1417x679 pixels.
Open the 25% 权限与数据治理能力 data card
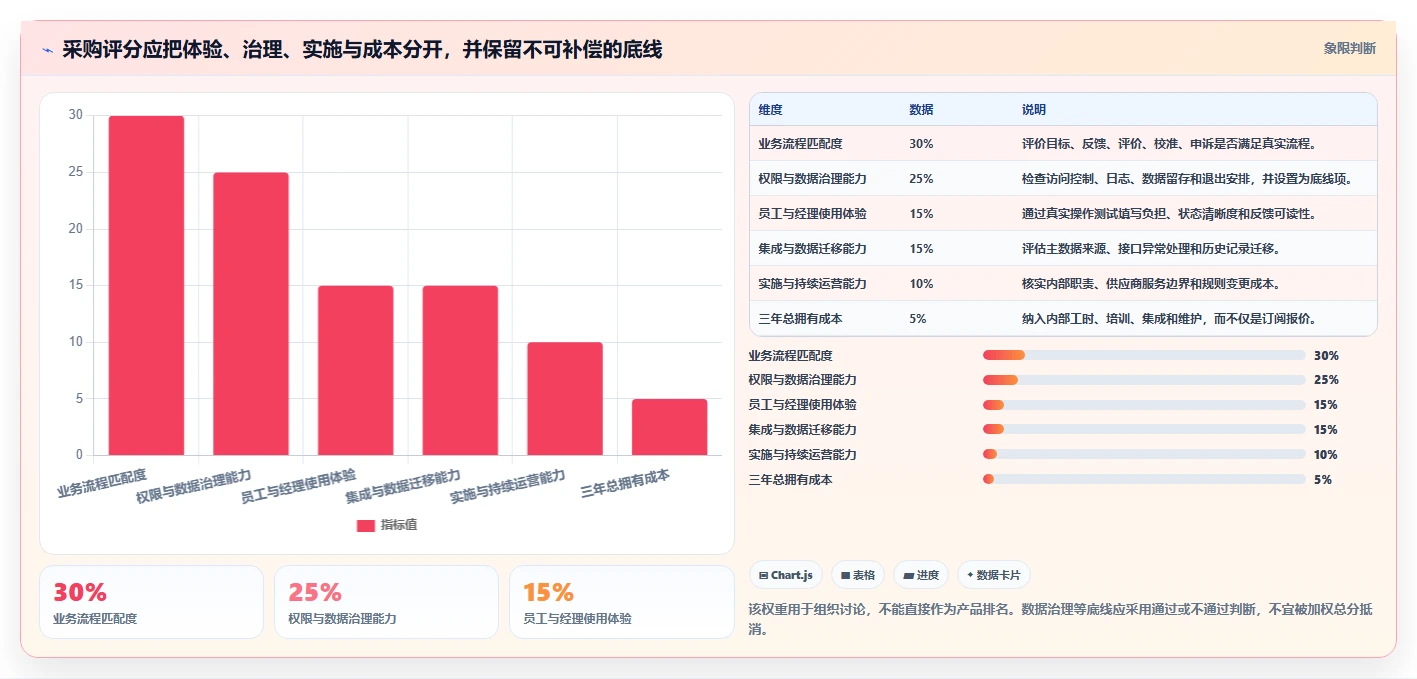(x=386, y=602)
